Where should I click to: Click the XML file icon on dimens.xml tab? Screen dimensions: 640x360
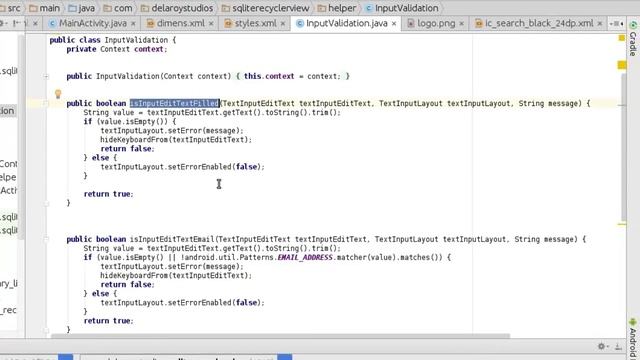coord(151,24)
